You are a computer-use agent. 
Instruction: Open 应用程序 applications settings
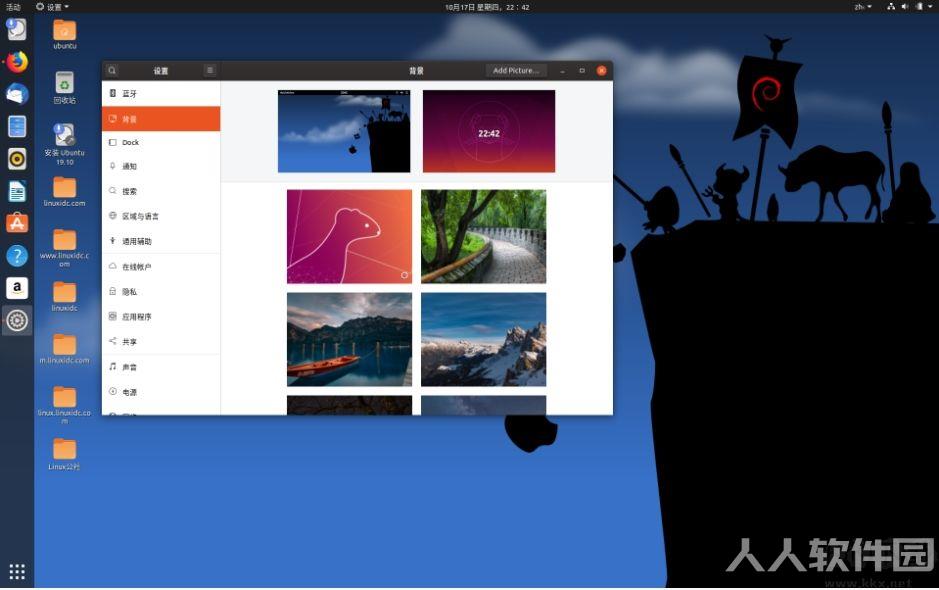161,317
